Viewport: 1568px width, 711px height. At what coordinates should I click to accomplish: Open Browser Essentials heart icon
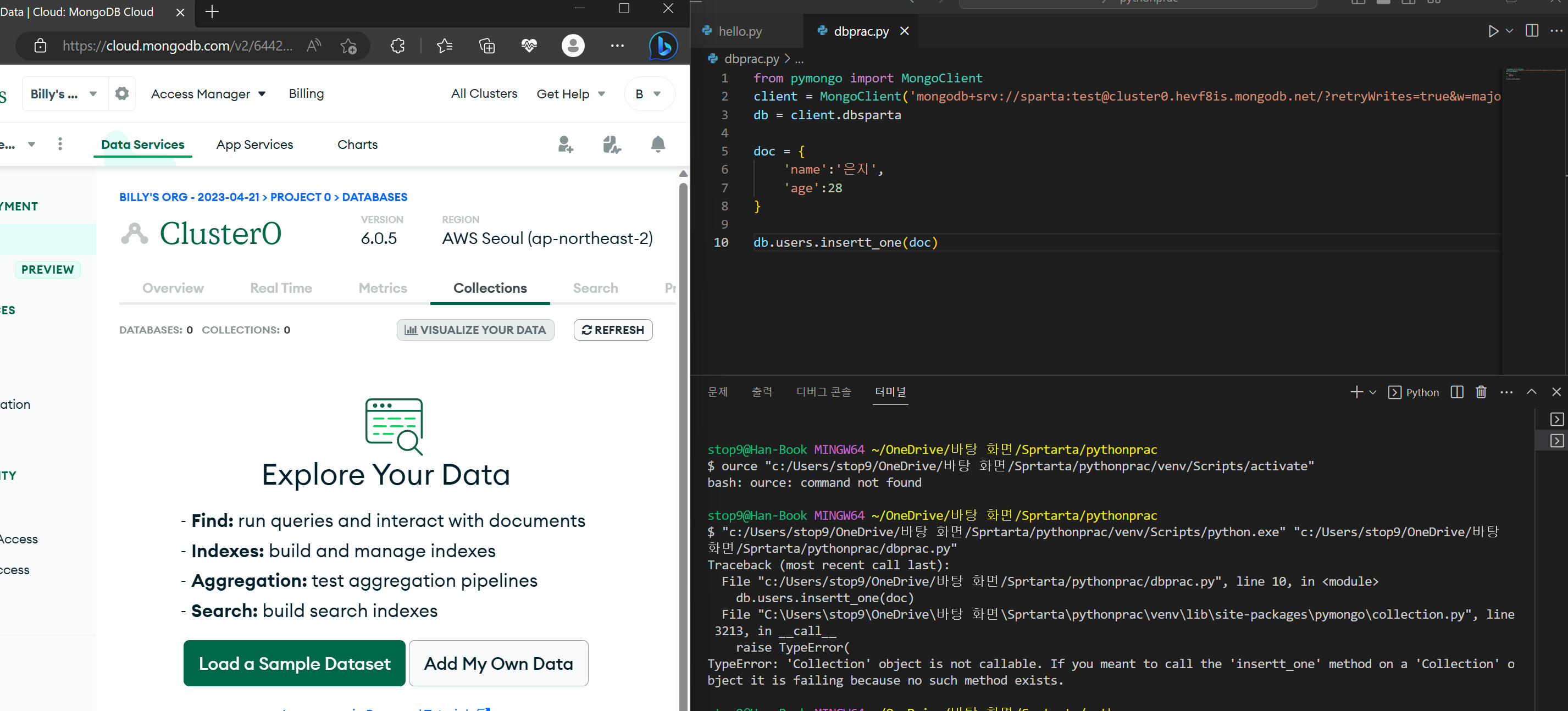[x=529, y=46]
